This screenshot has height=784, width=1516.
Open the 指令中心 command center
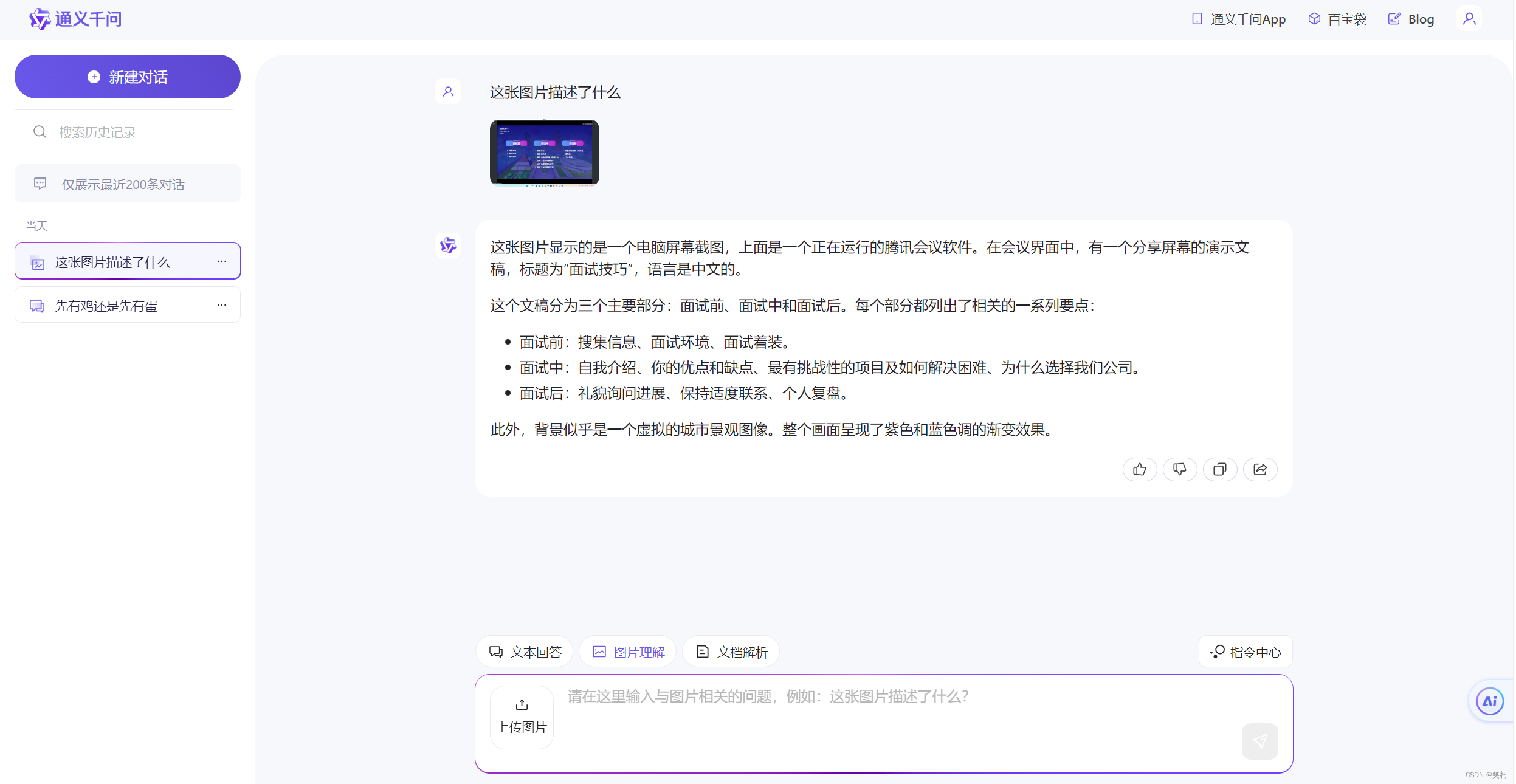1245,651
